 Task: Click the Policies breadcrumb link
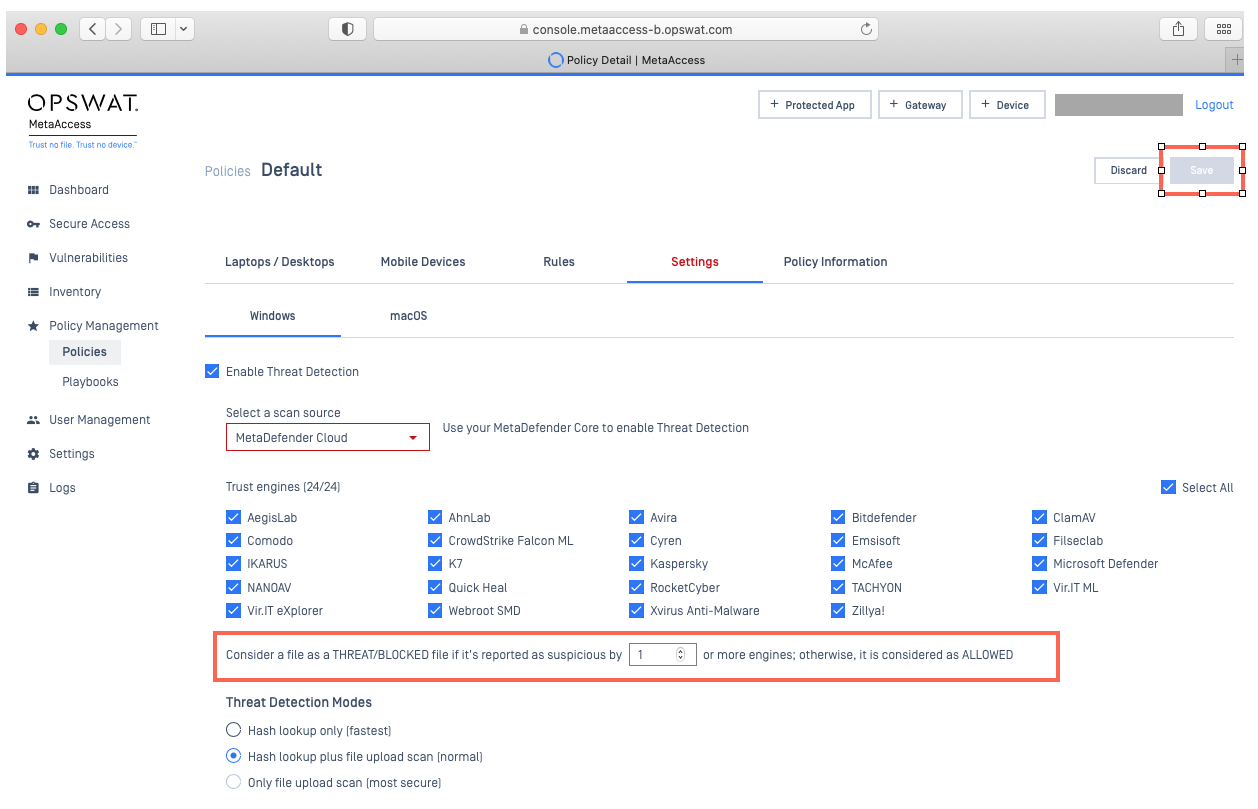227,171
